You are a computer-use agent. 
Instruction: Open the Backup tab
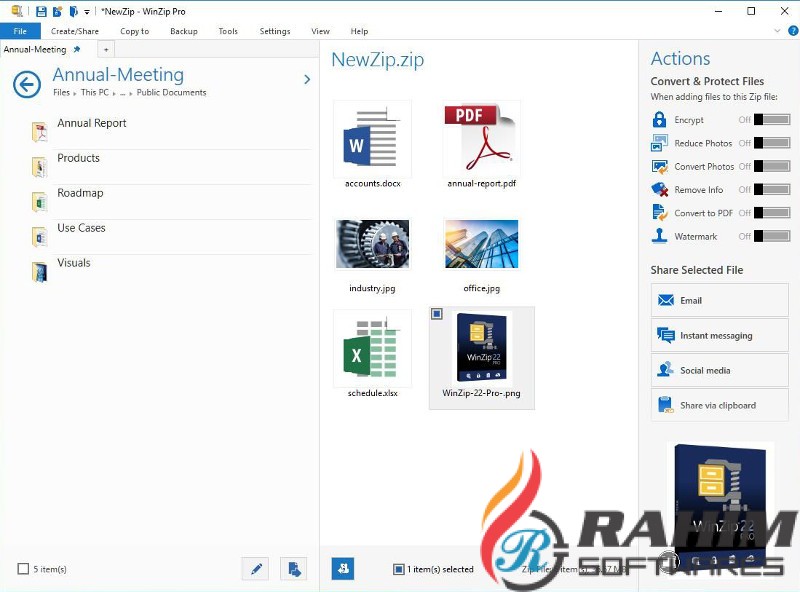(x=184, y=31)
